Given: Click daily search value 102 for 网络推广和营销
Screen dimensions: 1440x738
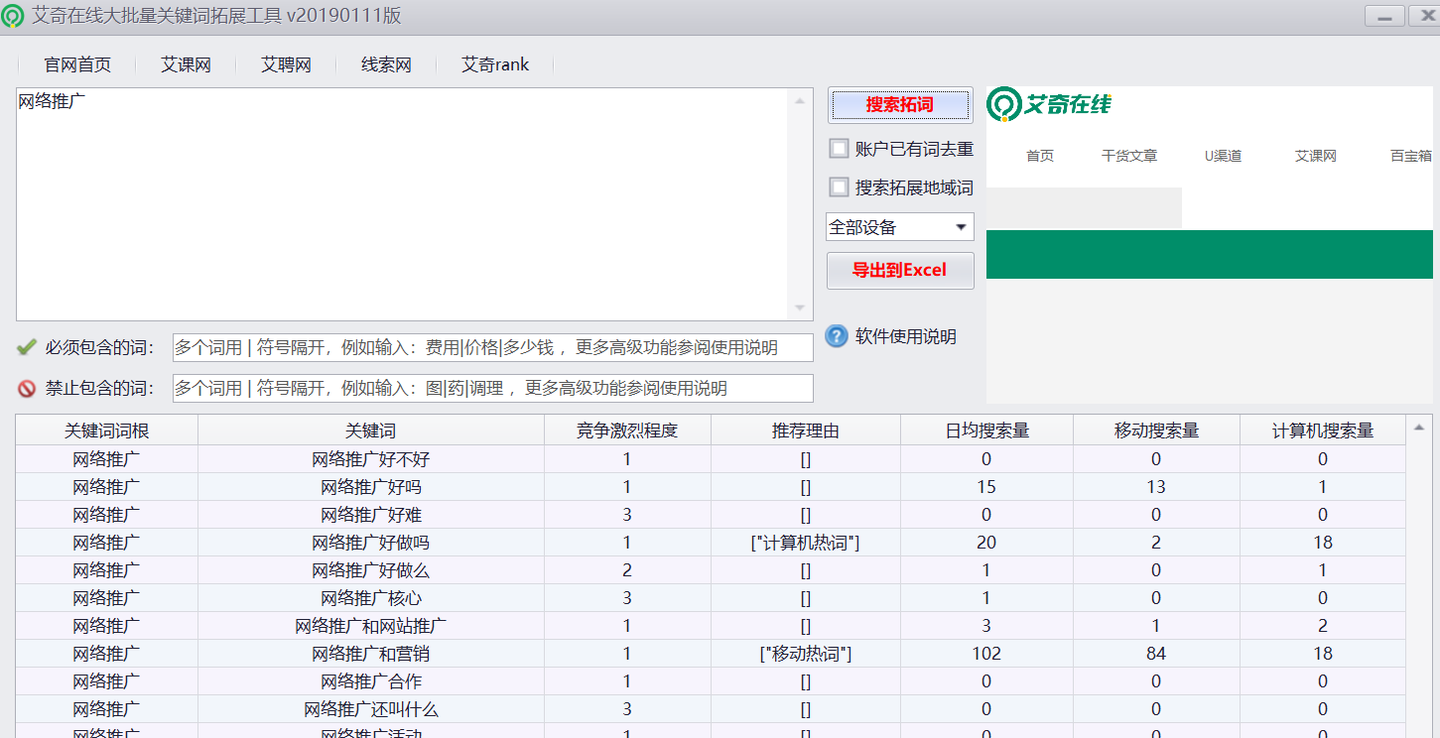Looking at the screenshot, I should [x=987, y=654].
